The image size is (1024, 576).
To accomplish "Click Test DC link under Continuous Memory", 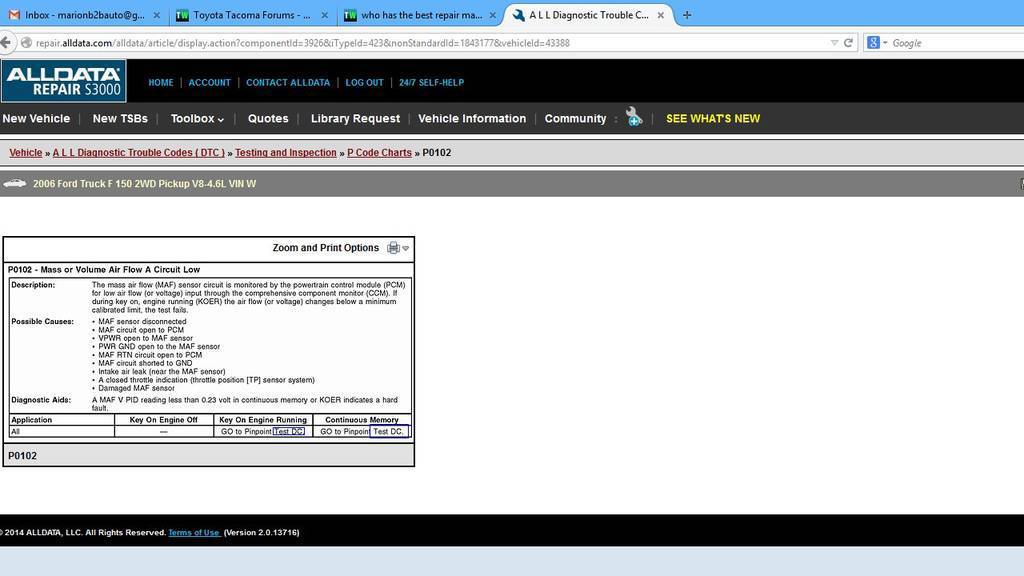I will [389, 432].
